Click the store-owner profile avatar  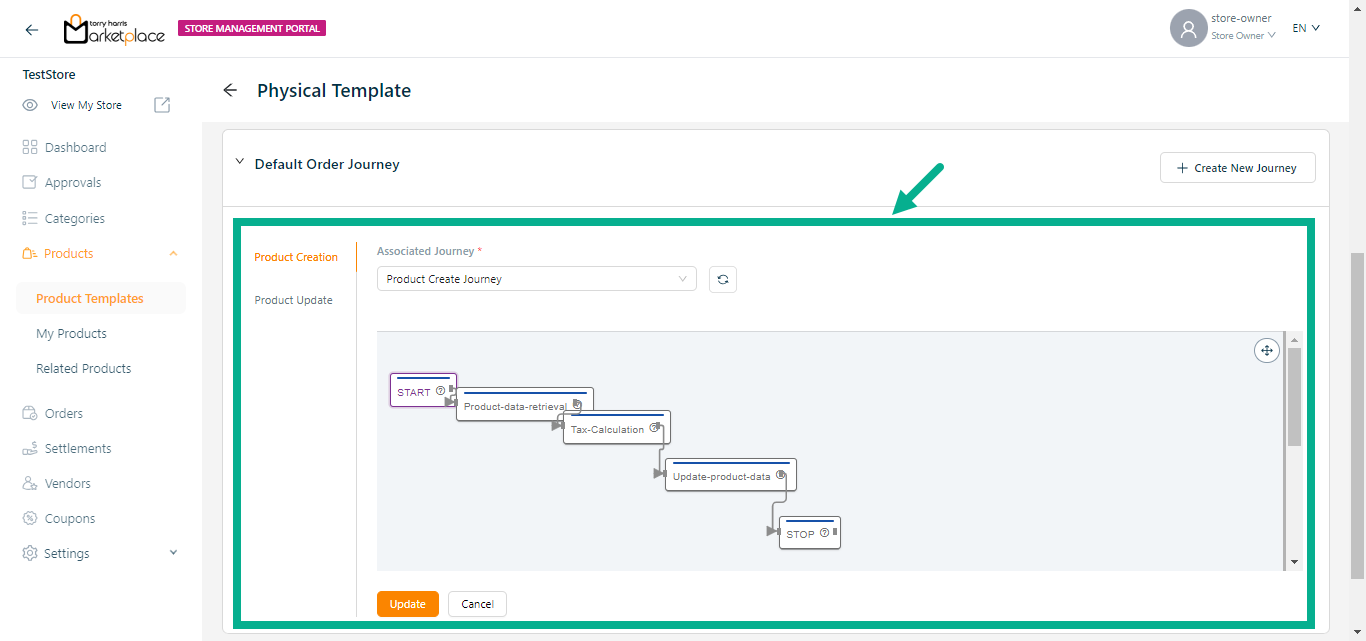[x=1188, y=28]
